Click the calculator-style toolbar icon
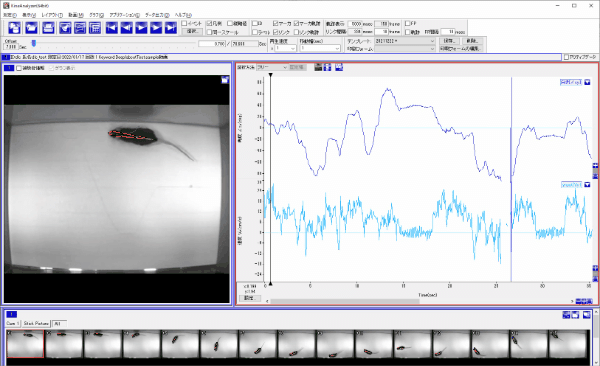 pos(95,28)
